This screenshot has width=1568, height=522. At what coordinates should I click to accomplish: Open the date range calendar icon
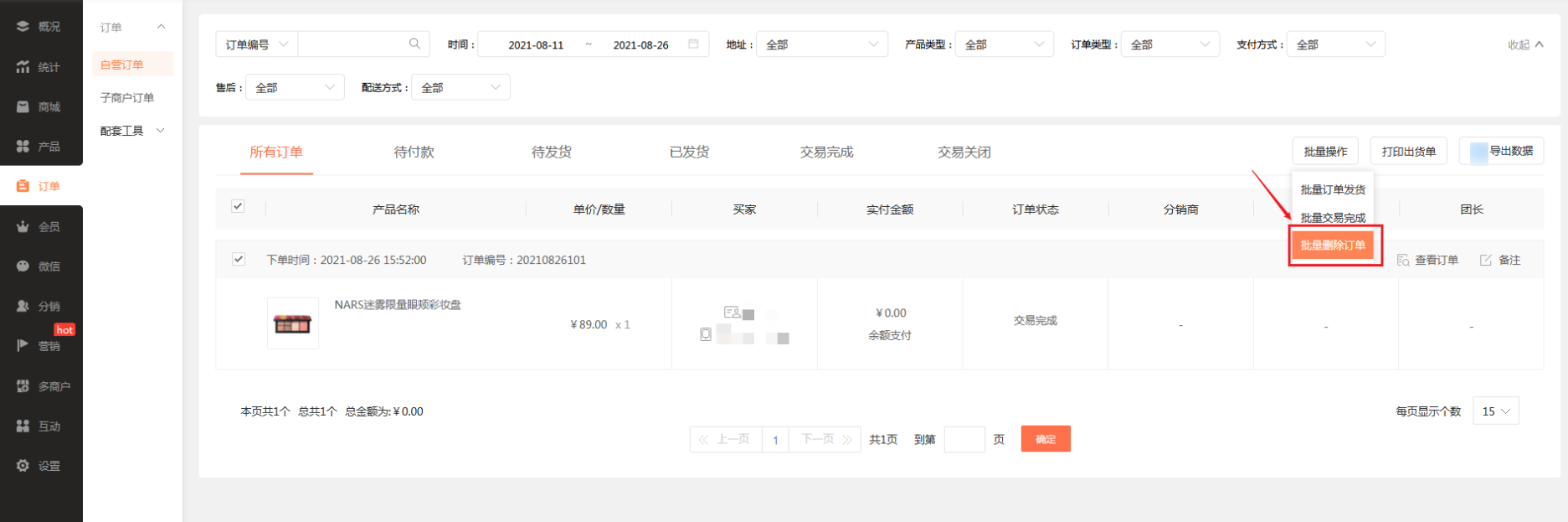693,44
